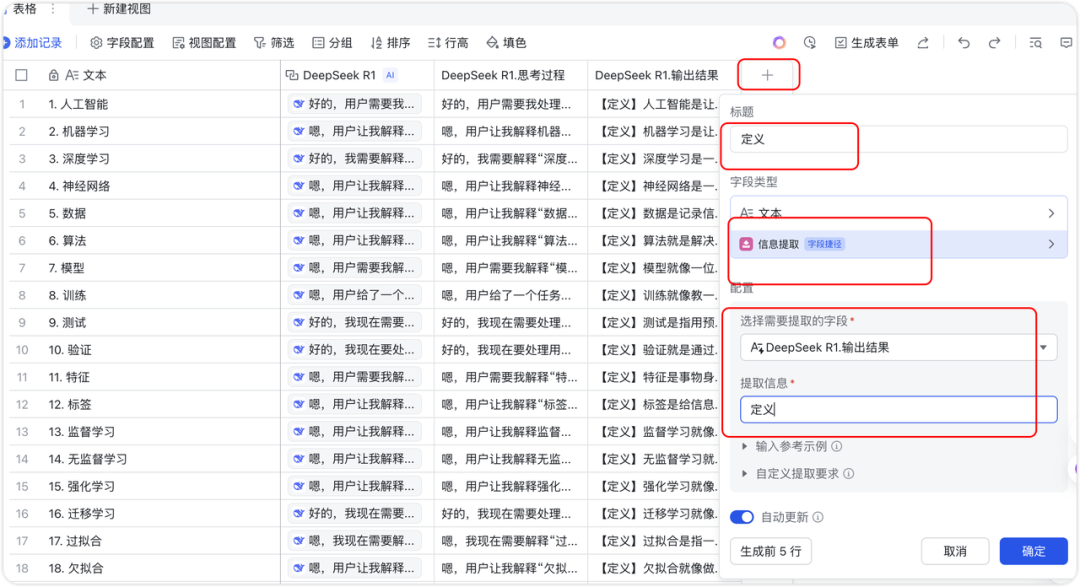Open the more options dots beside 表格
Image resolution: width=1080 pixels, height=587 pixels.
53,9
